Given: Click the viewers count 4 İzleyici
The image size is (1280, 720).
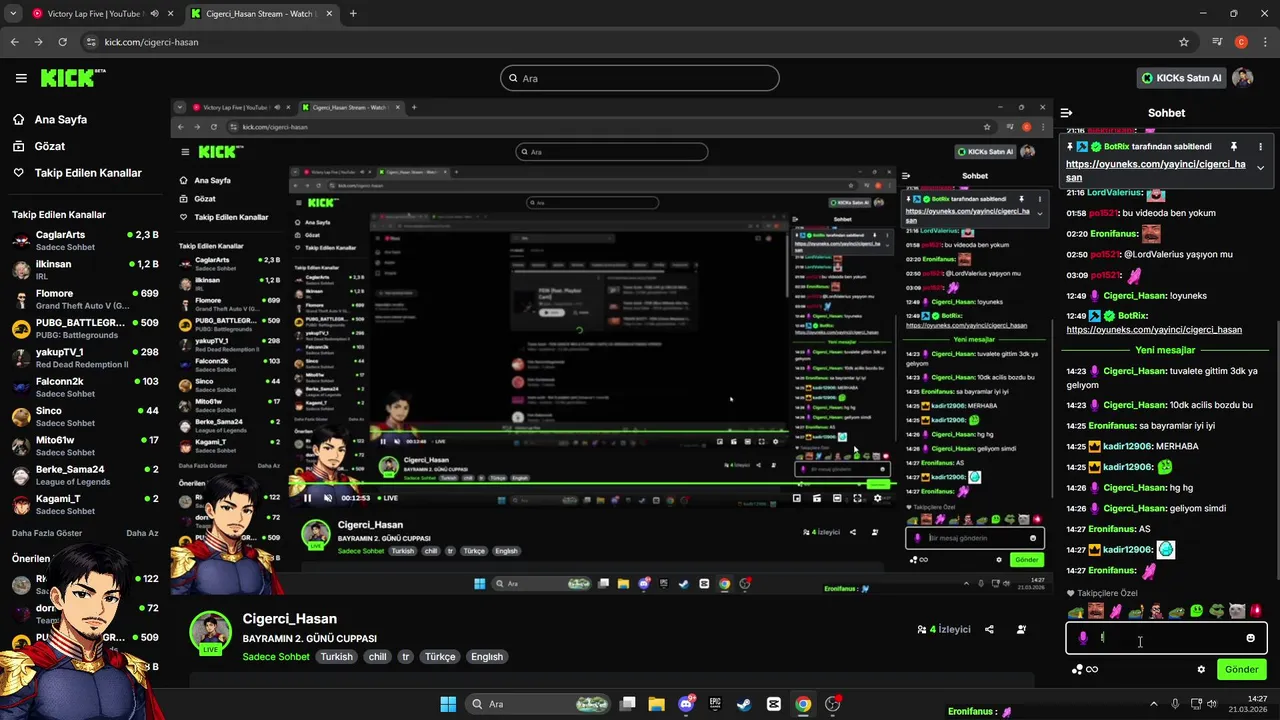Looking at the screenshot, I should (943, 629).
